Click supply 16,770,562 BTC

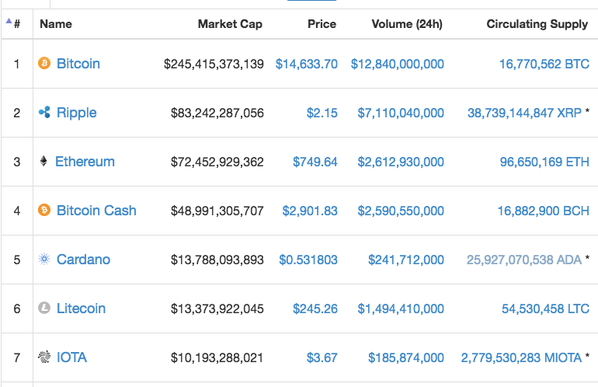[544, 64]
